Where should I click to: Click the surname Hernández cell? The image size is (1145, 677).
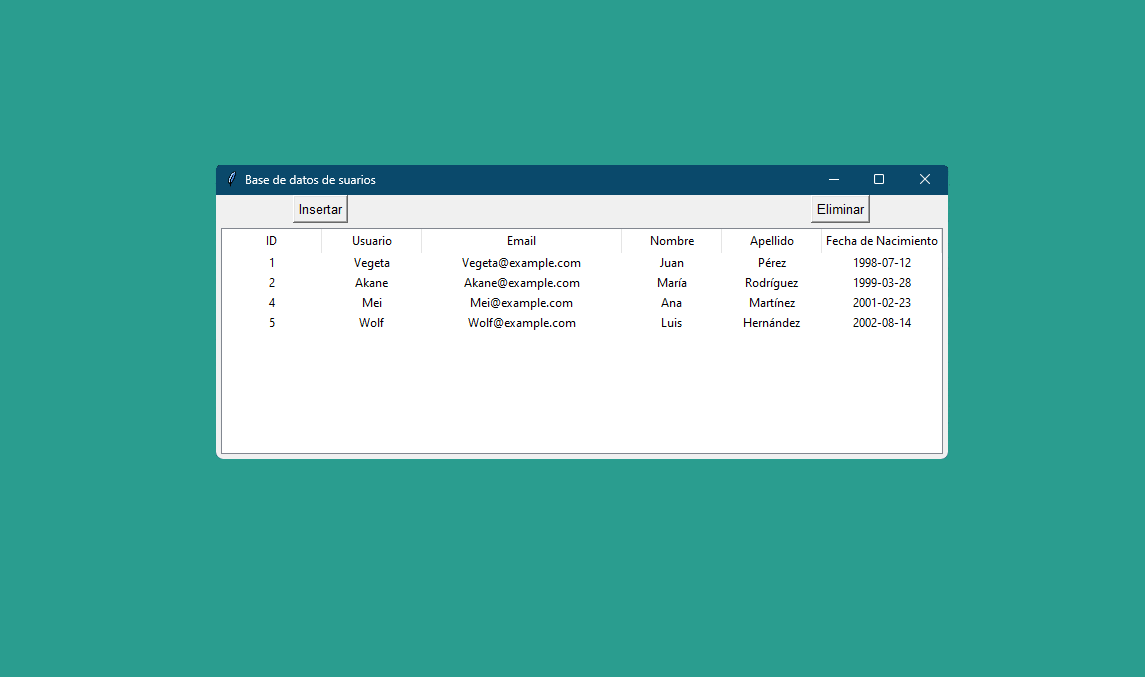[771, 323]
